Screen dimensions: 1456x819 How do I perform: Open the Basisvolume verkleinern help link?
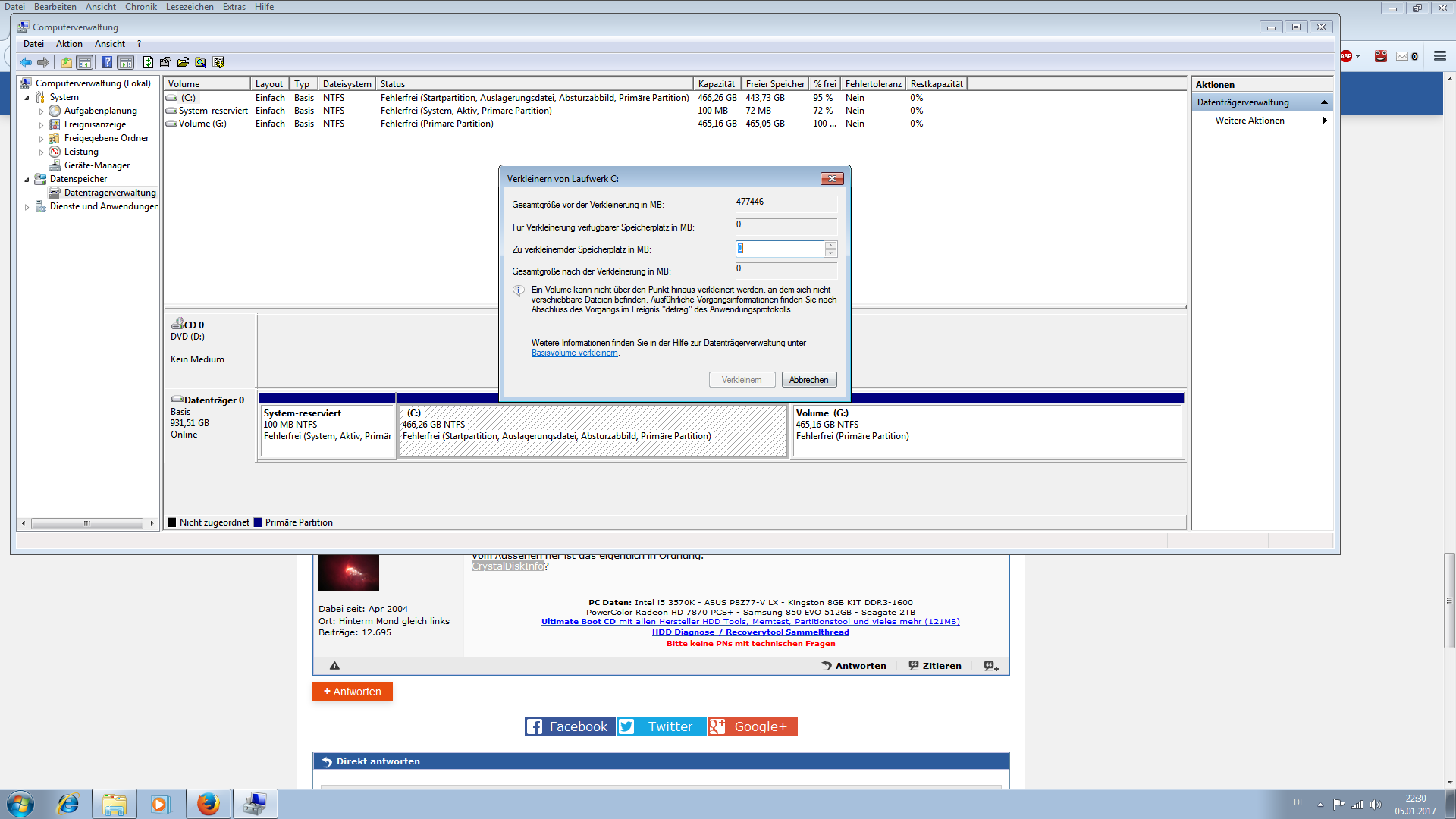point(574,353)
